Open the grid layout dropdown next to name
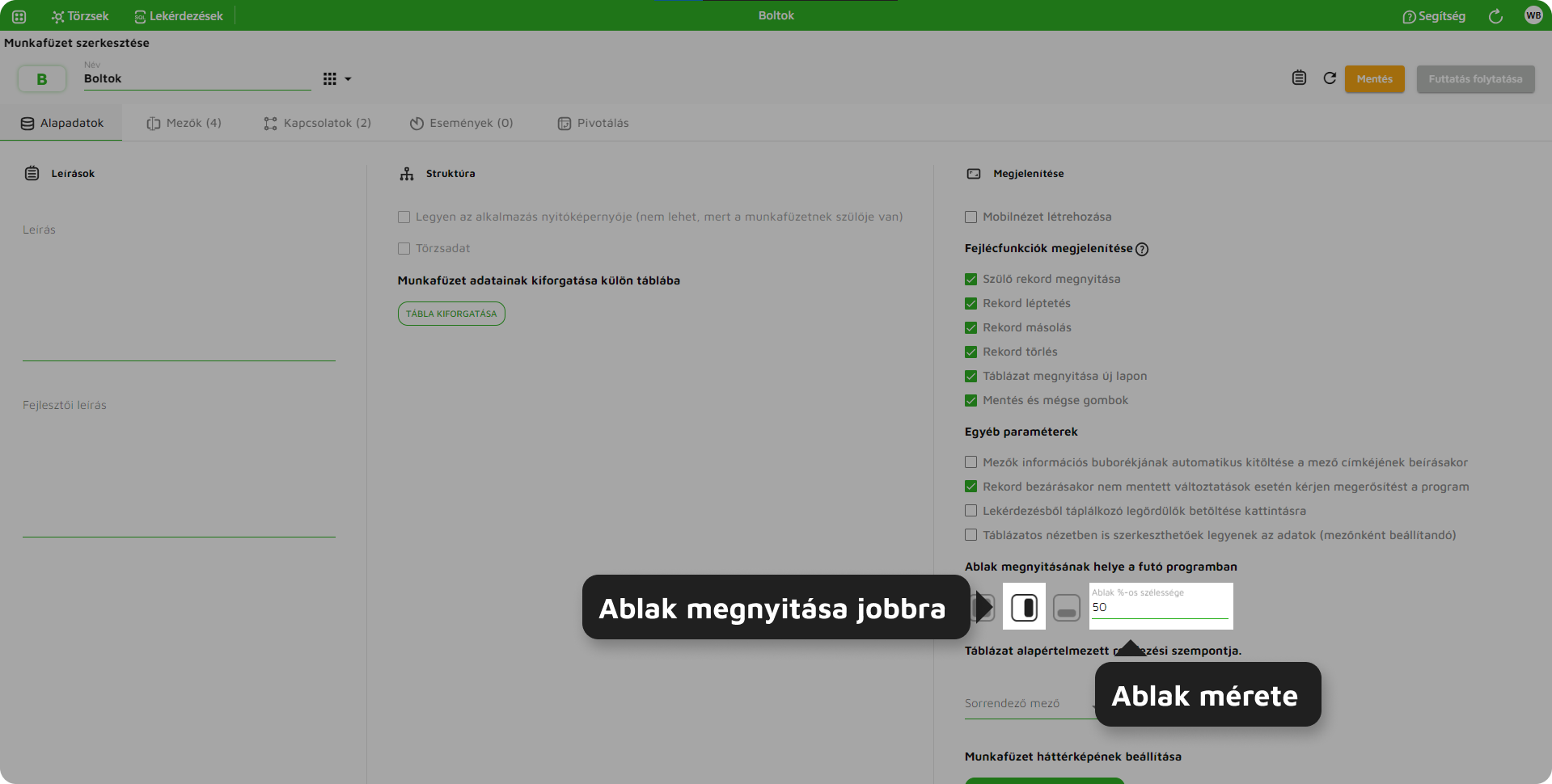This screenshot has height=784, width=1552. coord(337,79)
